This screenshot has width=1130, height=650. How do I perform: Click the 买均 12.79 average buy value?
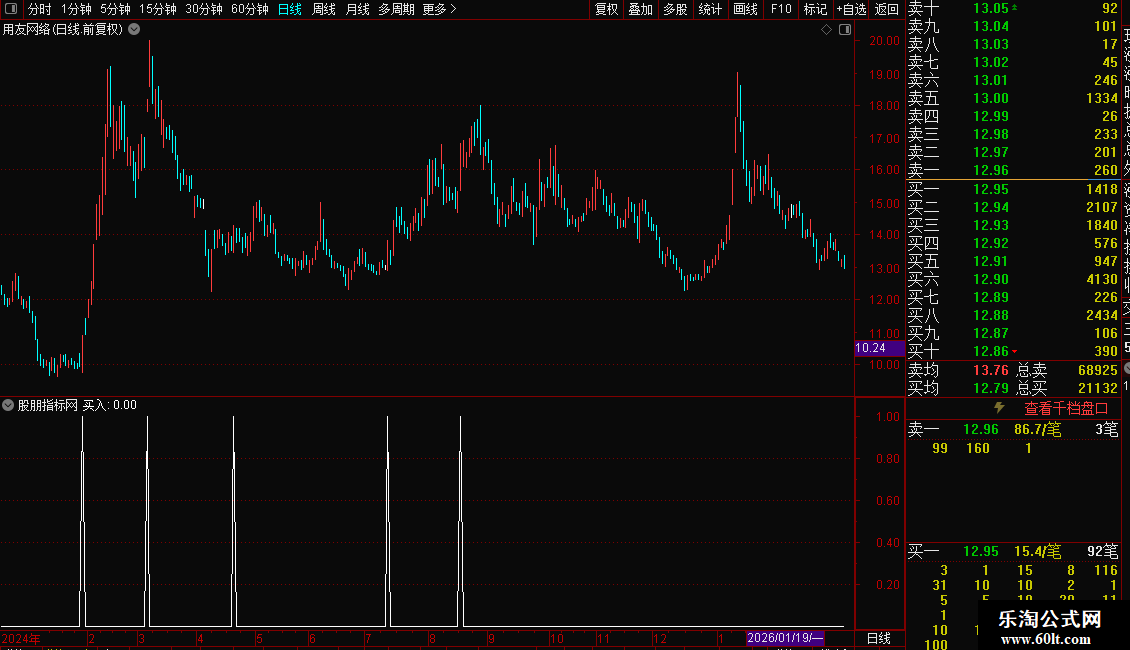(x=991, y=388)
